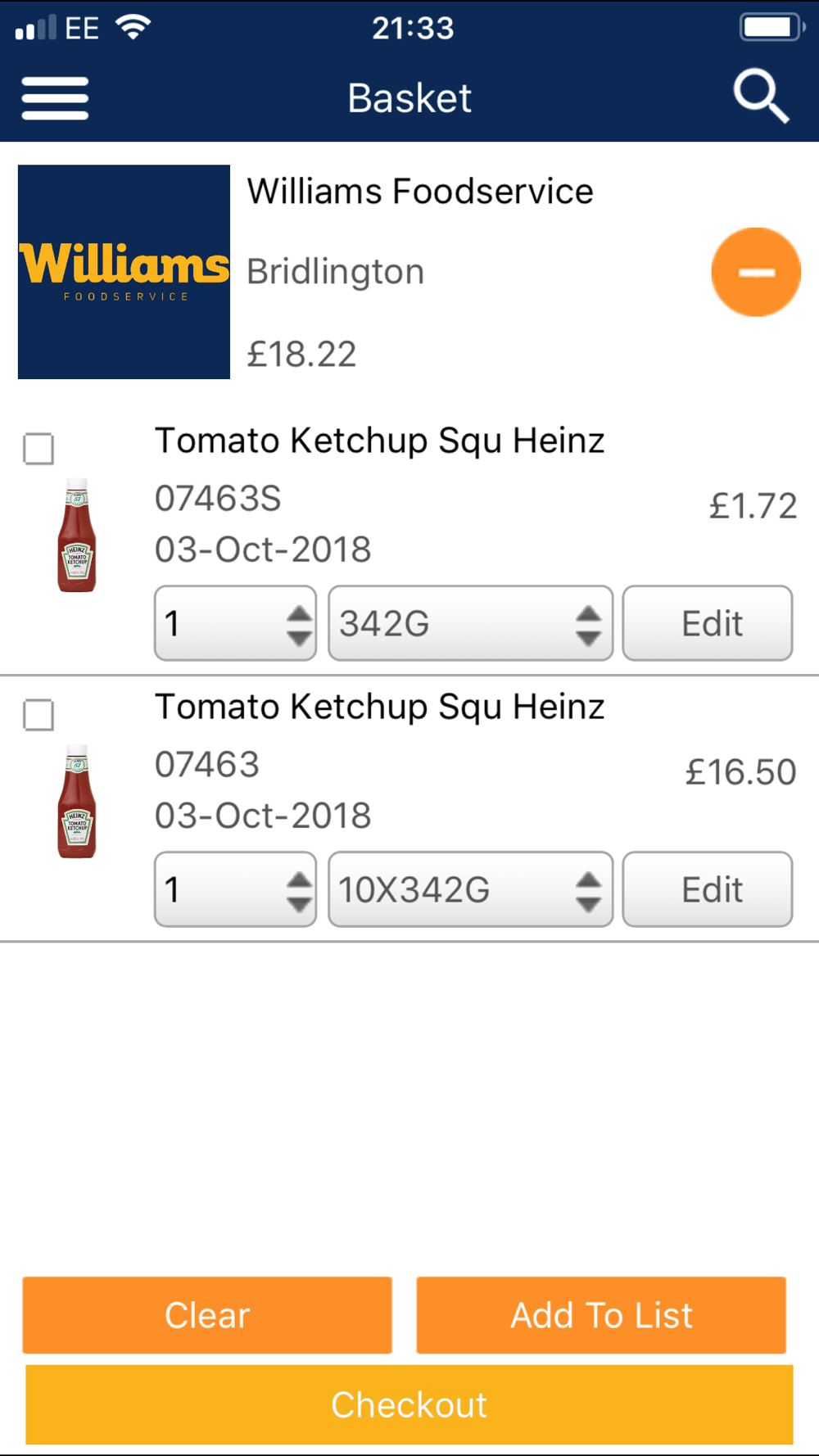The height and width of the screenshot is (1456, 819).
Task: Open ketchup image for item 07463
Action: (x=77, y=801)
